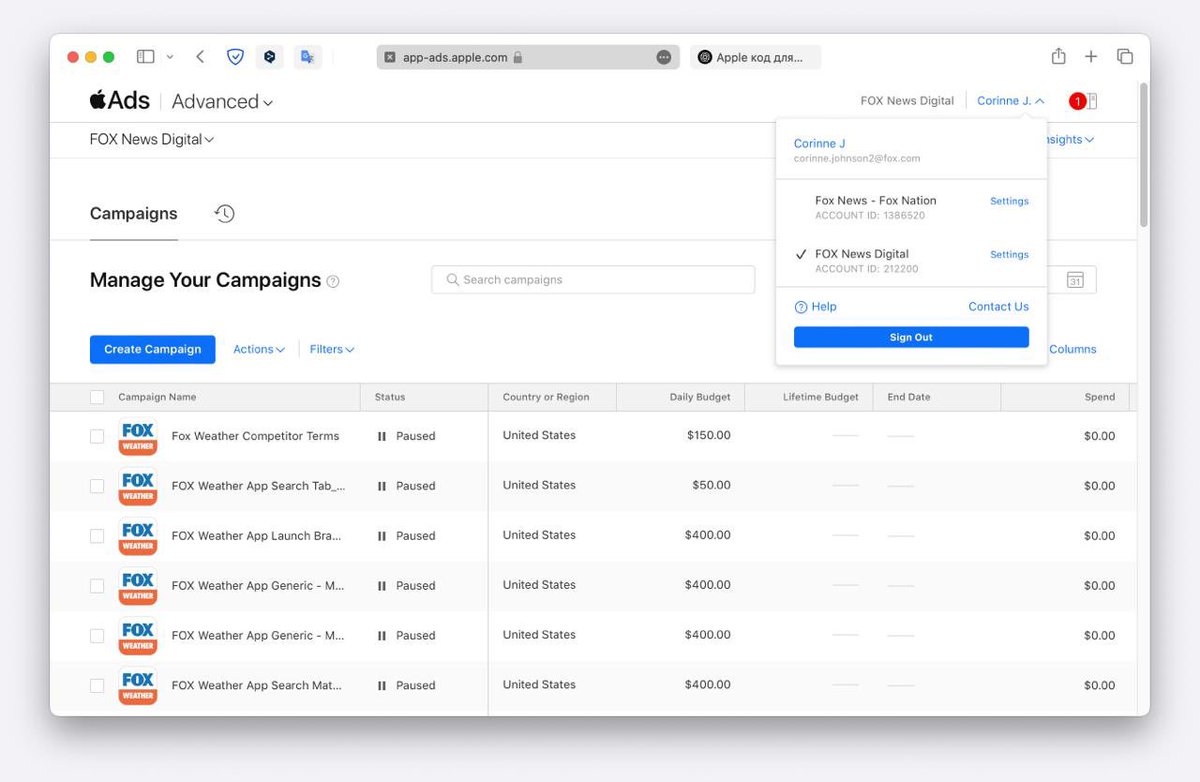Image resolution: width=1200 pixels, height=782 pixels.
Task: Collapse the Corinne J. user menu
Action: coord(1011,101)
